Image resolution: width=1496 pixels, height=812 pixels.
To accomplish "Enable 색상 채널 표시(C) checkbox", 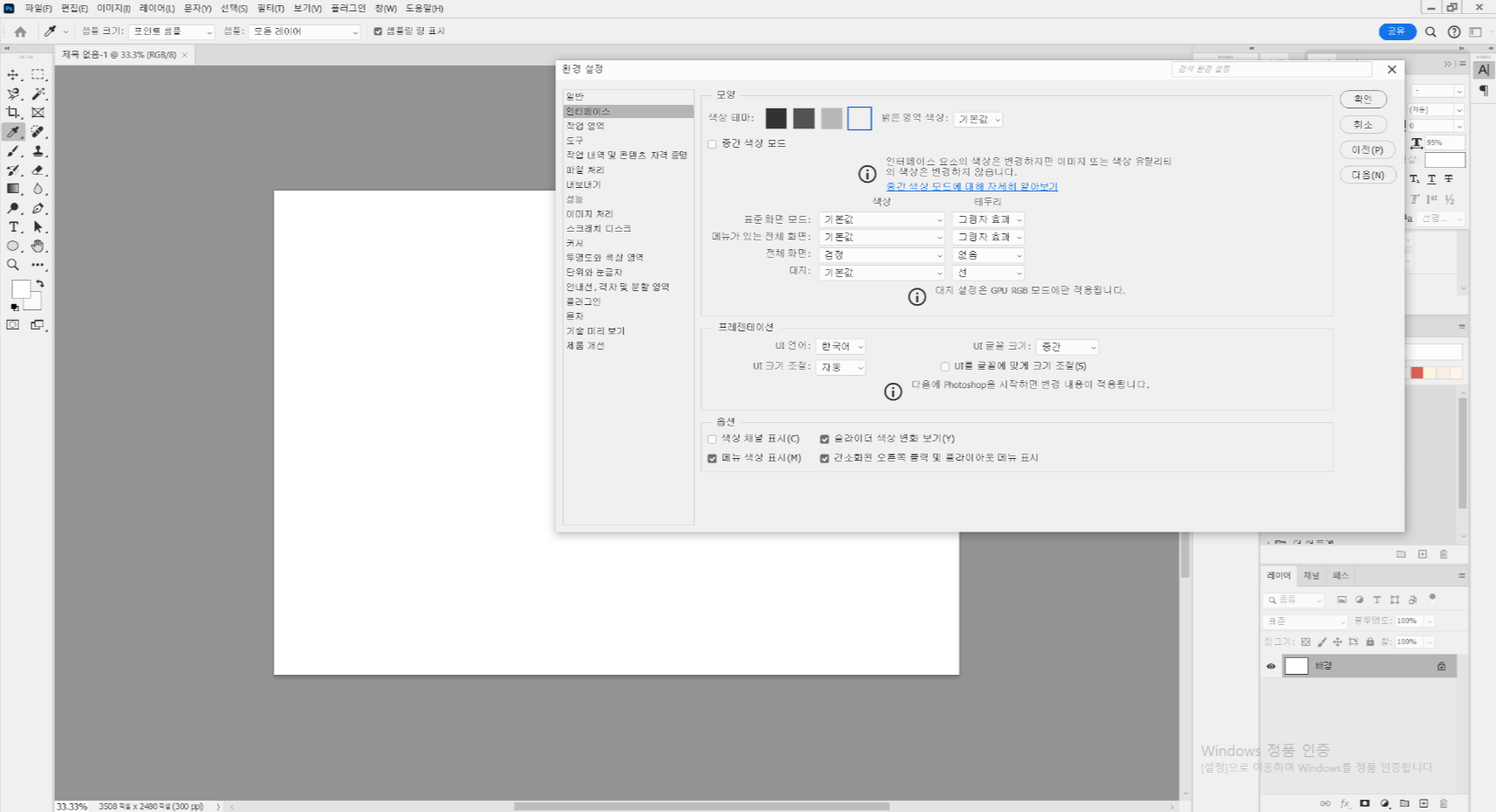I will (x=713, y=440).
